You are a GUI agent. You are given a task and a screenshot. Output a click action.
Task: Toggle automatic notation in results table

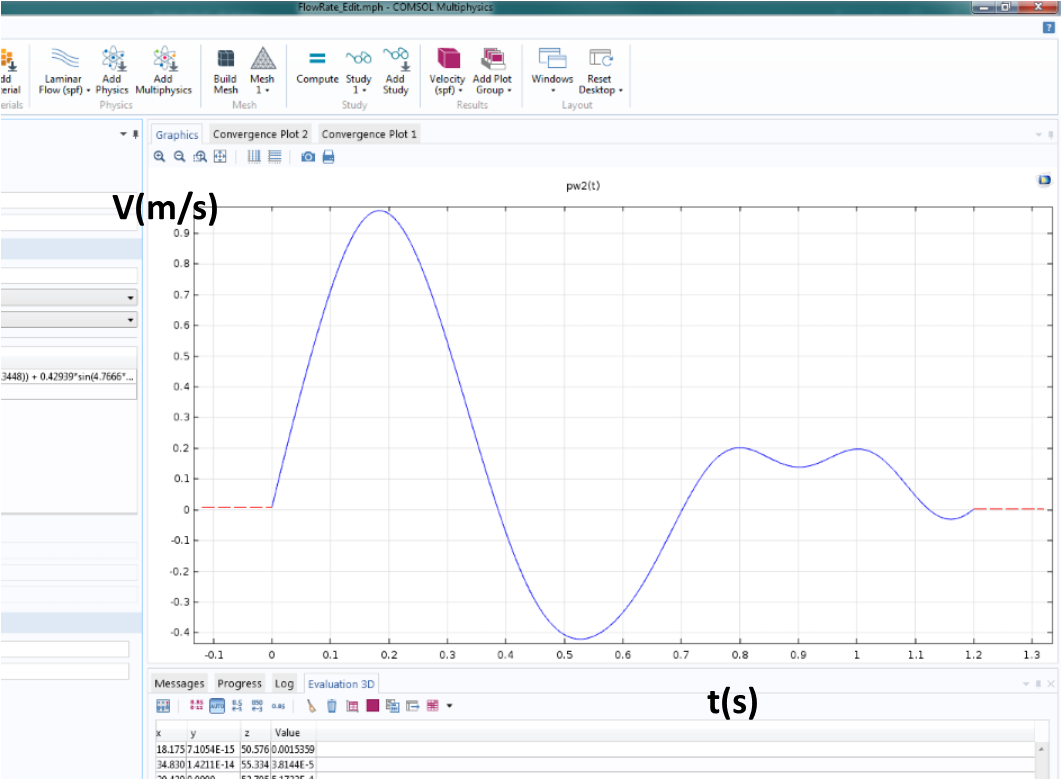pyautogui.click(x=216, y=706)
